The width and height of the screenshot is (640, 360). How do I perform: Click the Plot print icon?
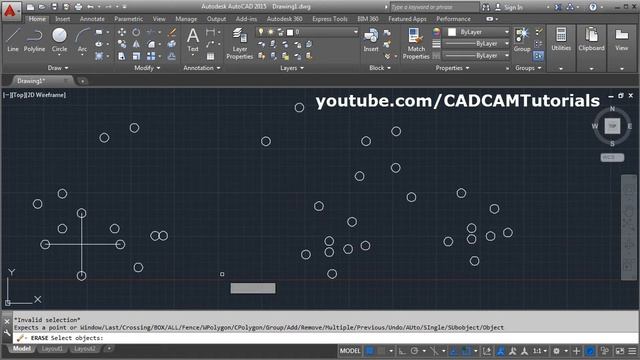pyautogui.click(x=78, y=7)
